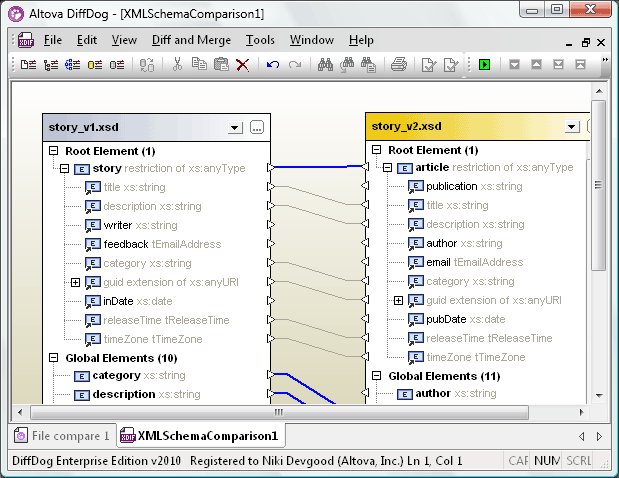Screen dimensions: 619x478
Task: Click the vertical scrollbar thumb
Action: 599,185
